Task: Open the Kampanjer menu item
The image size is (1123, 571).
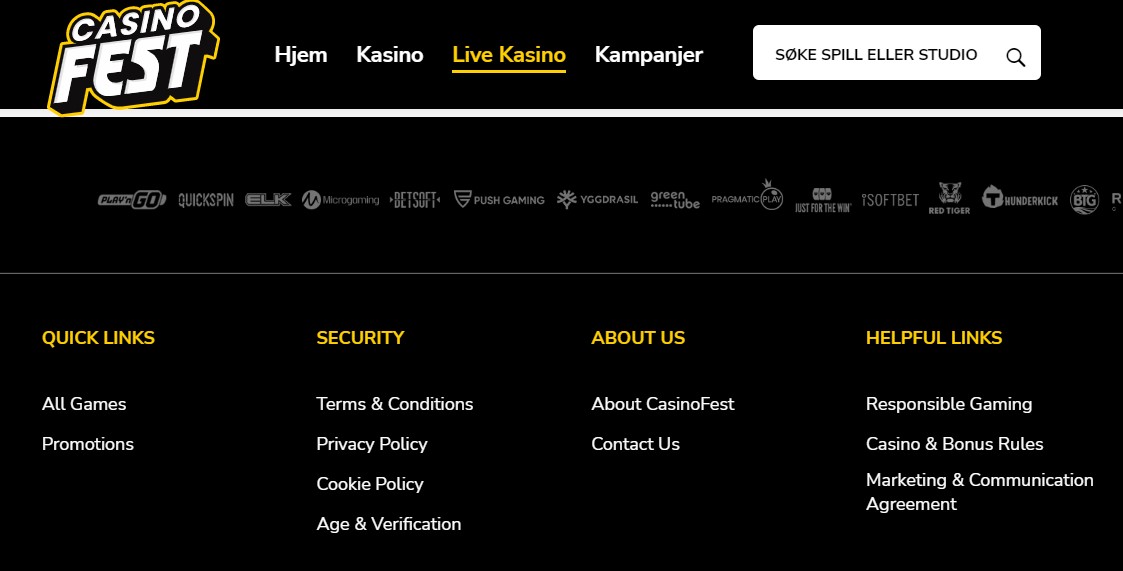Action: point(649,55)
